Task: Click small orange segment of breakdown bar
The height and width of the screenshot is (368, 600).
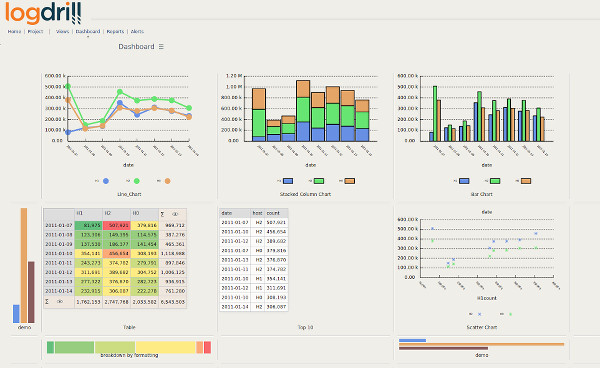Action: click(199, 347)
